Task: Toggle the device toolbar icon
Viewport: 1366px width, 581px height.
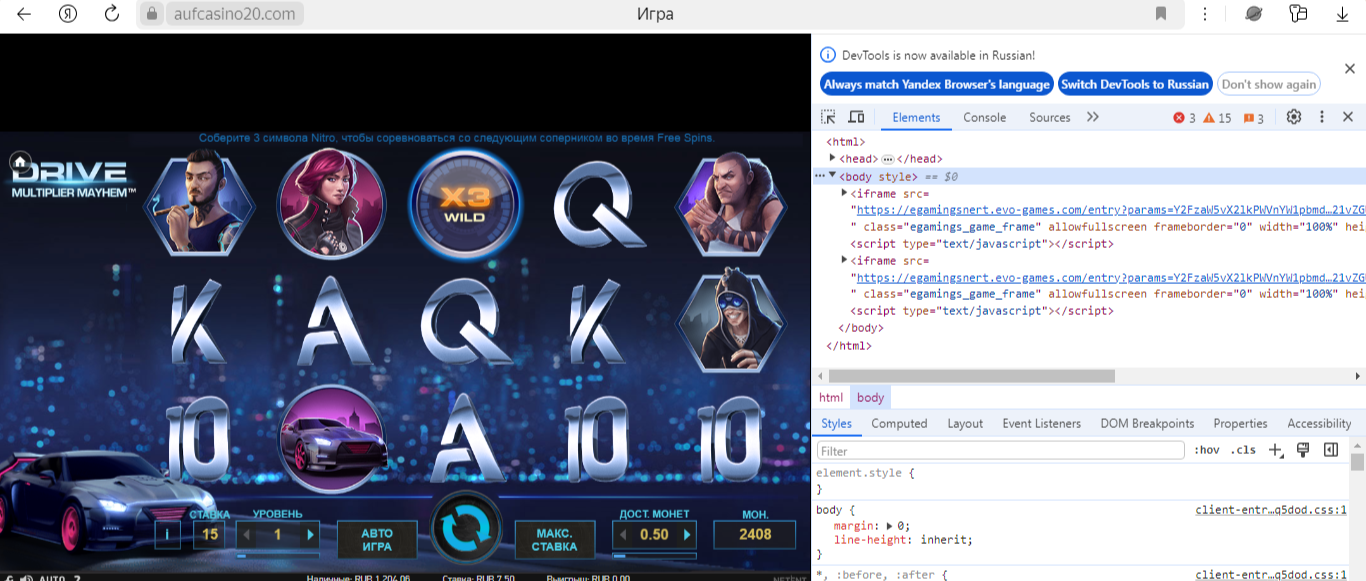Action: click(857, 117)
